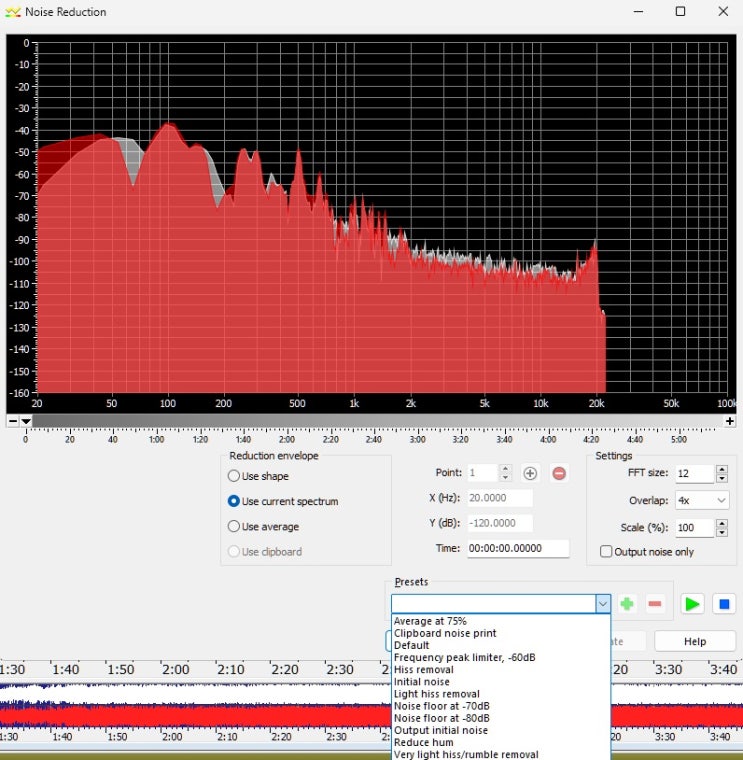Choose the Hiss removal preset
743x760 pixels.
[423, 669]
